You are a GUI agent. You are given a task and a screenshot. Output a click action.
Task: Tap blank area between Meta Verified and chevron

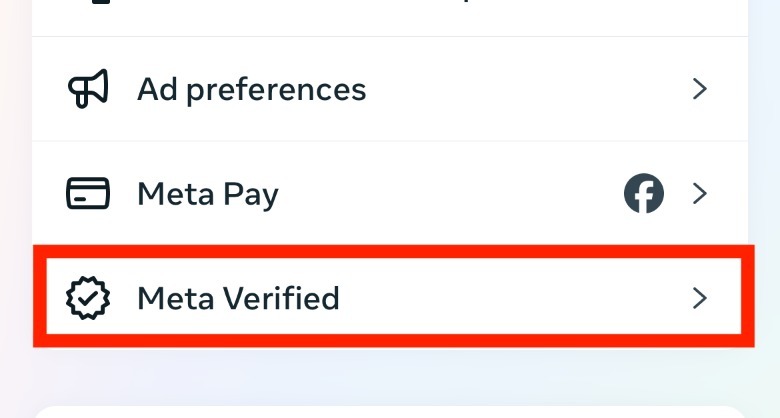click(510, 298)
